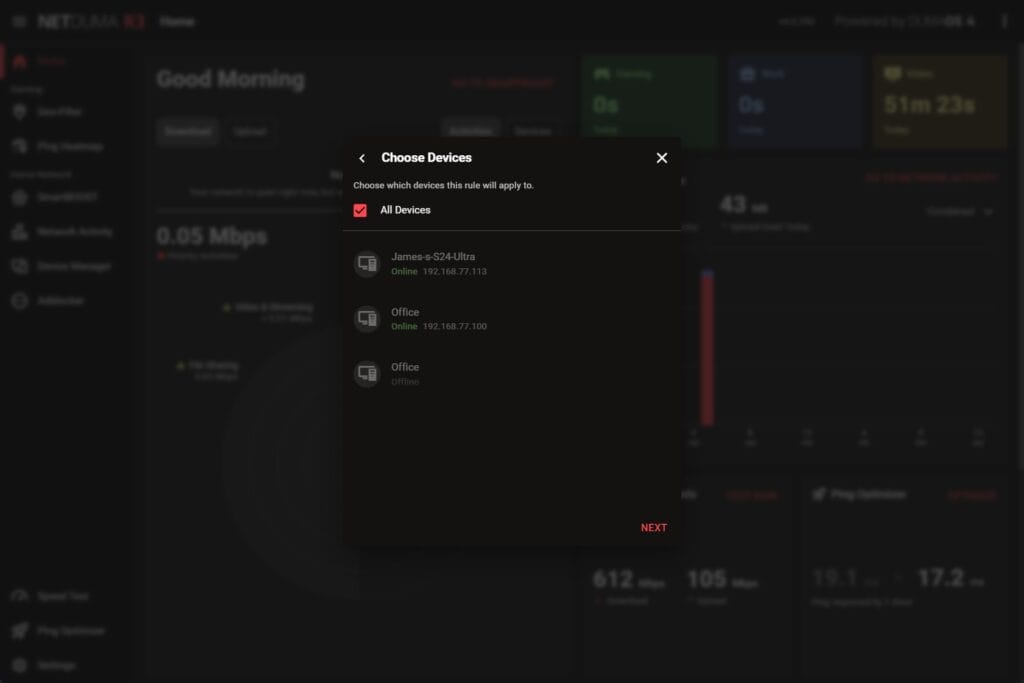Switch to the Upload tab

pyautogui.click(x=249, y=131)
